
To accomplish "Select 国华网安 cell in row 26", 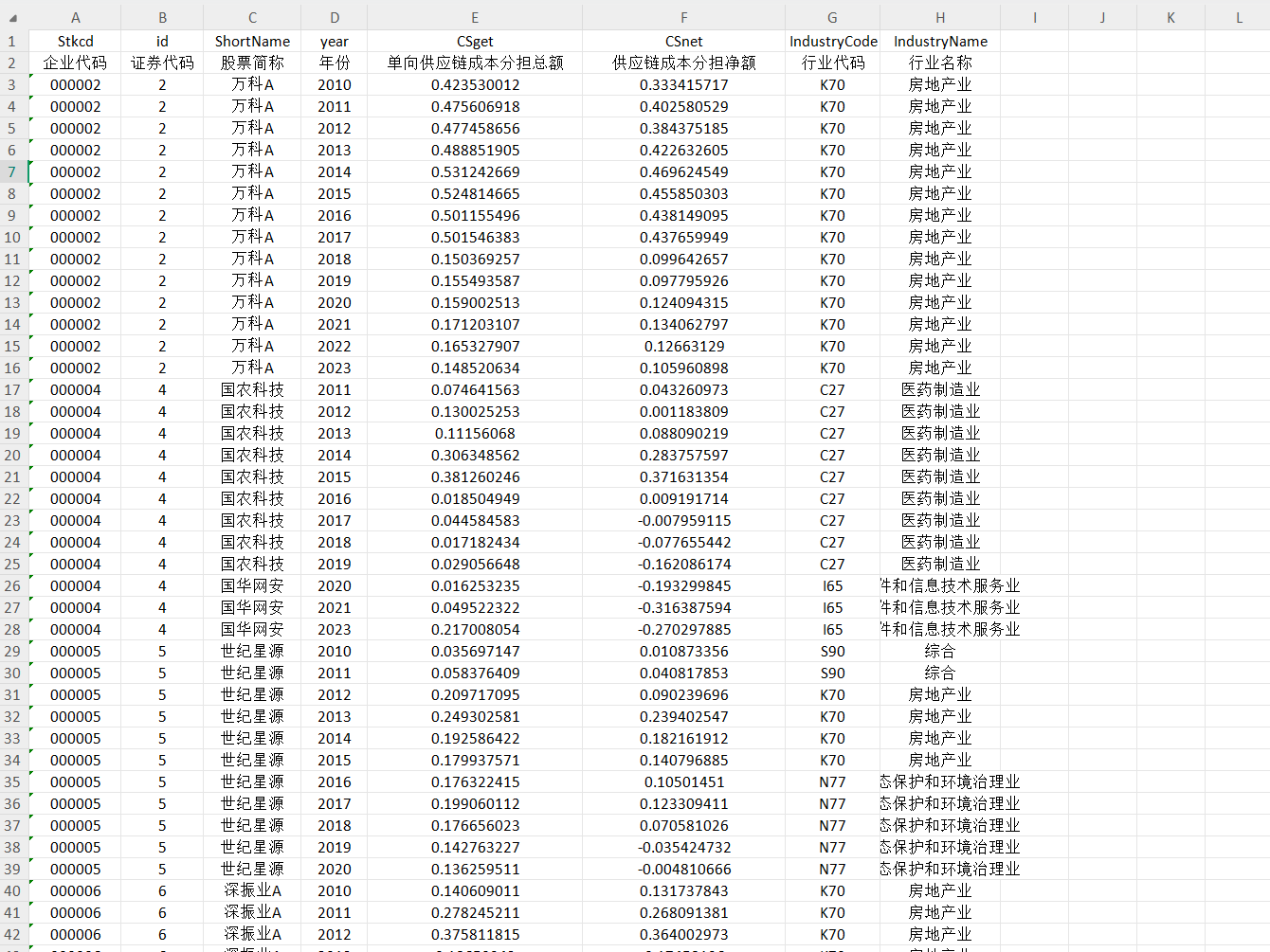I will tap(252, 585).
